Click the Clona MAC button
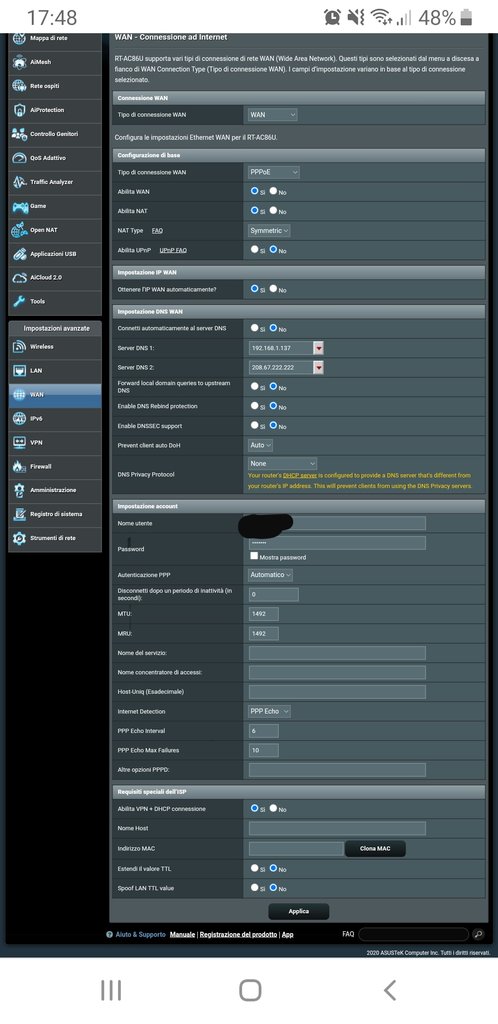The height and width of the screenshot is (1024, 498). [x=375, y=848]
